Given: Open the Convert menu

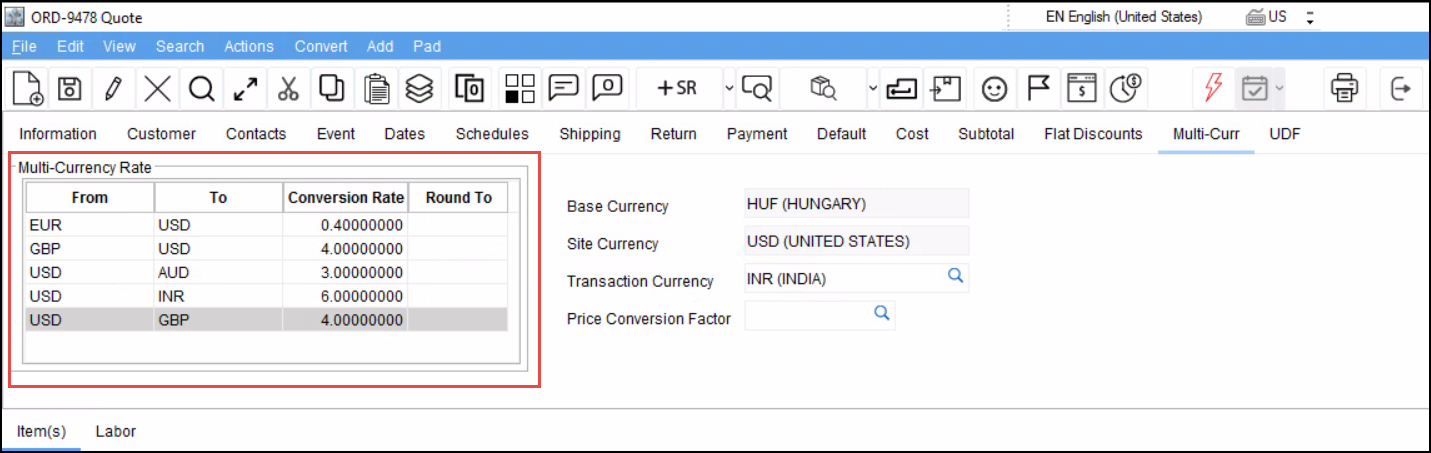Looking at the screenshot, I should point(321,46).
